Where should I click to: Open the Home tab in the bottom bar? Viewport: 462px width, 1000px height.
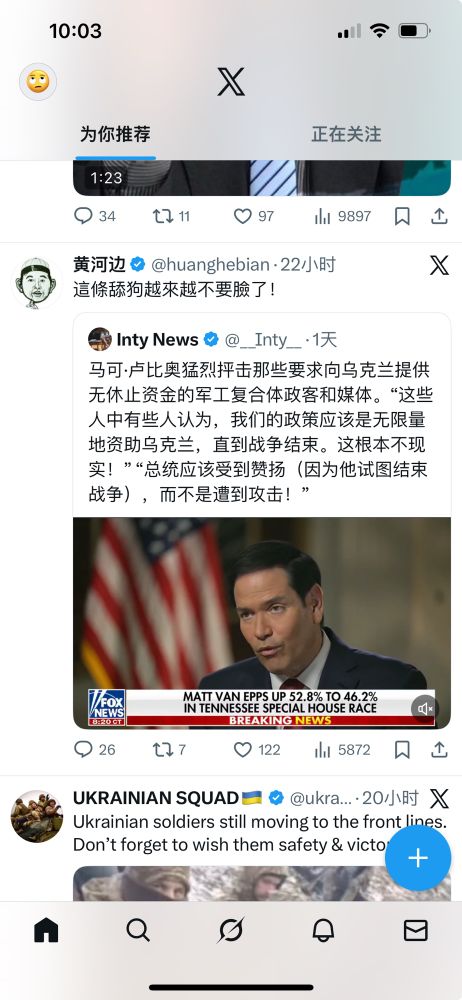pos(46,930)
